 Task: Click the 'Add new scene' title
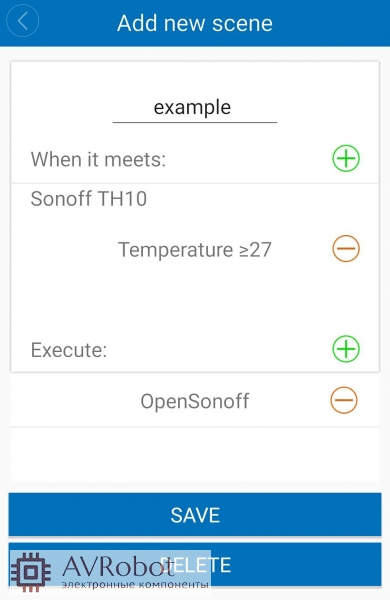pyautogui.click(x=195, y=23)
